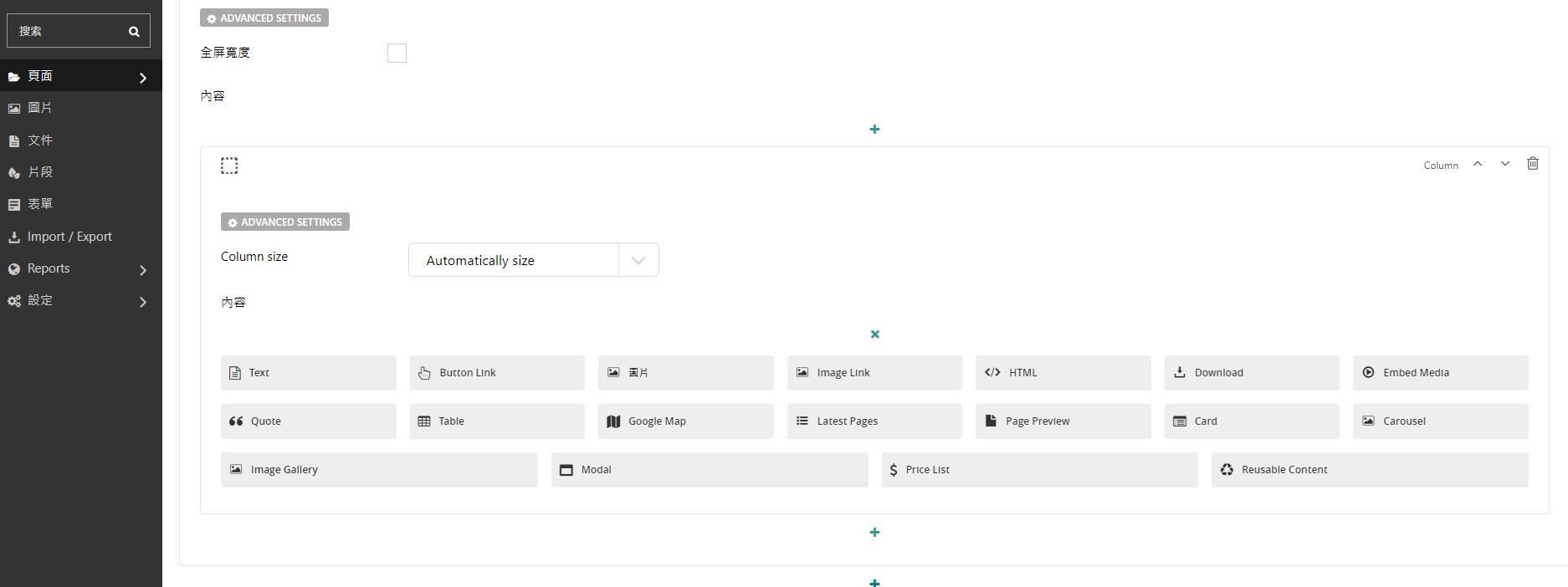Open the Column size dropdown
Screen dimensions: 1568x587
tap(534, 260)
